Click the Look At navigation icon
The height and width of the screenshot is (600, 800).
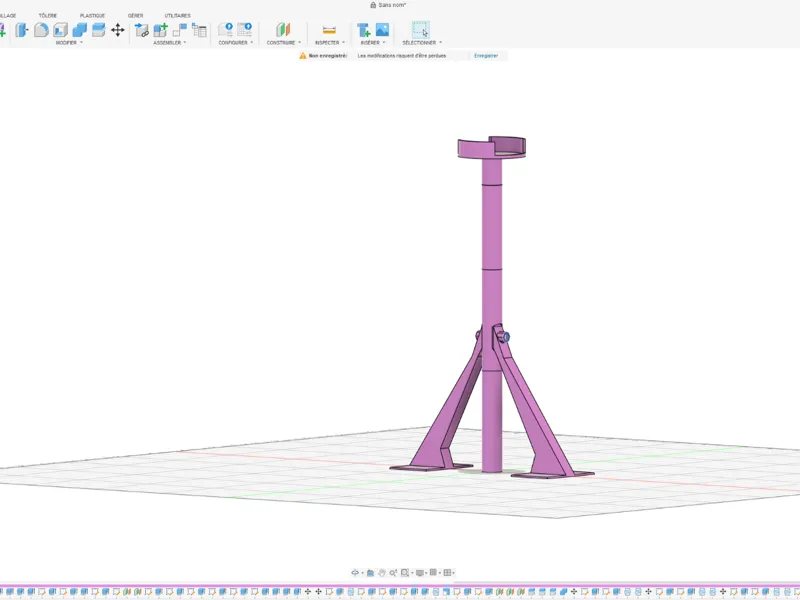(370, 573)
